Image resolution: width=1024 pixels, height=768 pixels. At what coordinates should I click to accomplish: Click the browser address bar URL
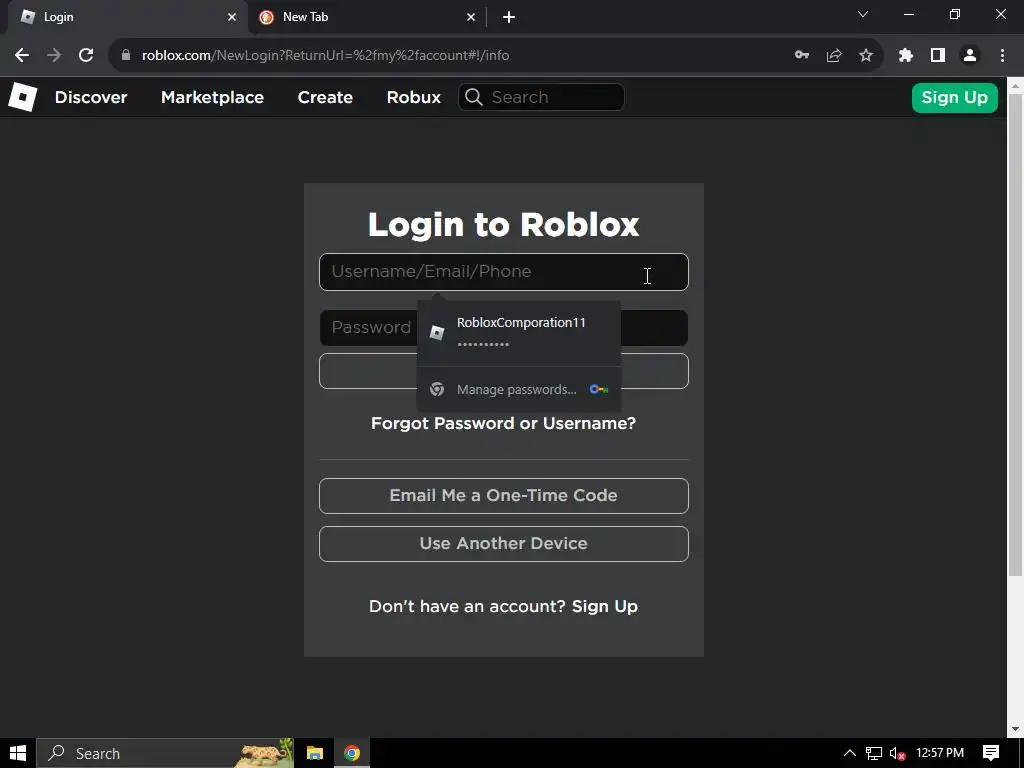pyautogui.click(x=325, y=55)
